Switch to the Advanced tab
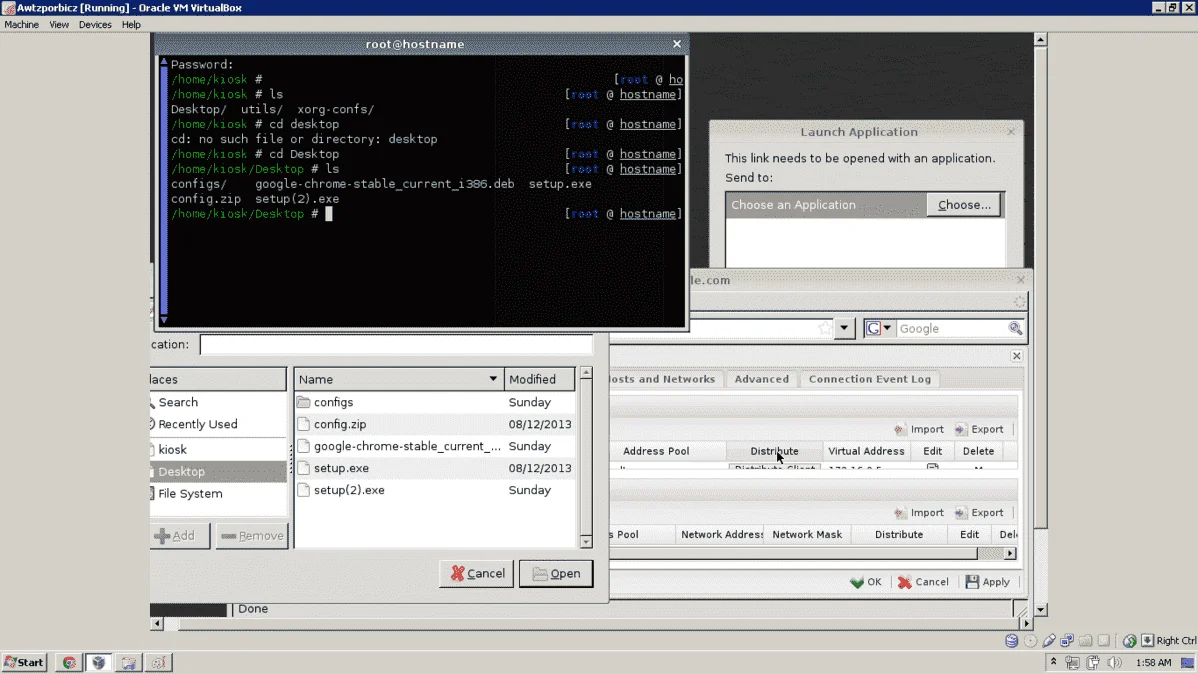 point(761,379)
